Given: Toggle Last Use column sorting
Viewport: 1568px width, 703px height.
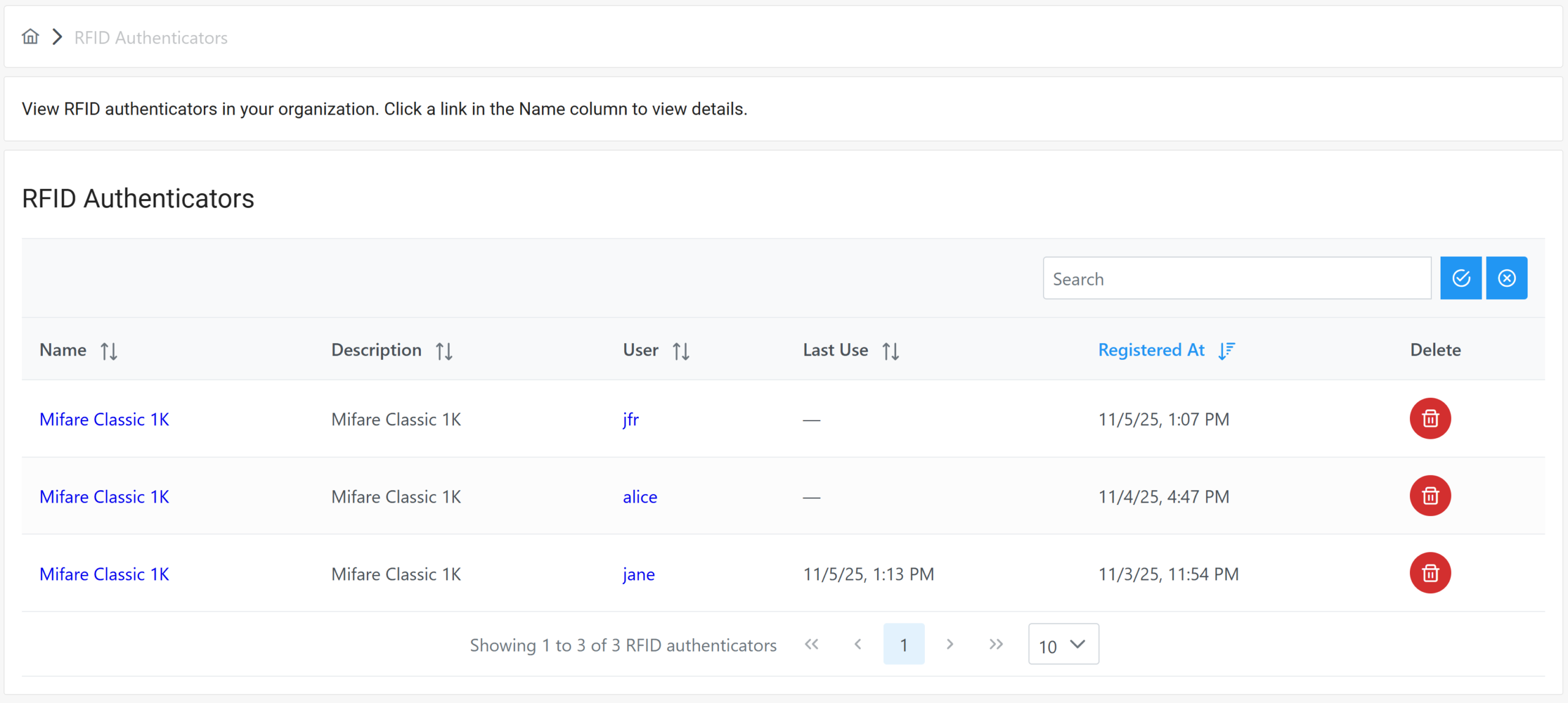Looking at the screenshot, I should click(x=891, y=351).
